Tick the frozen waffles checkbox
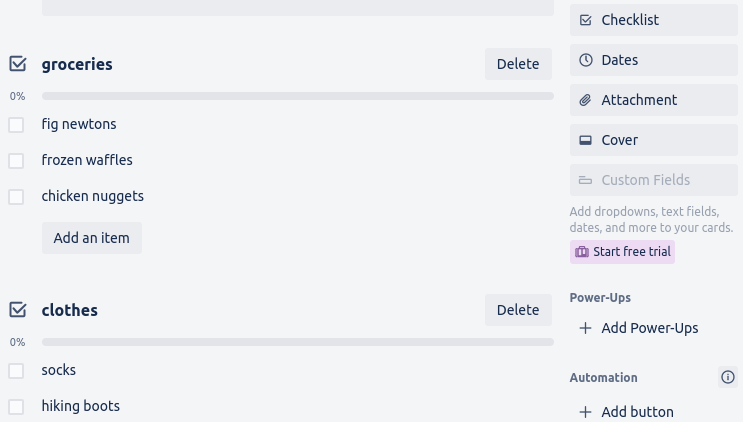This screenshot has height=422, width=743. [x=16, y=161]
